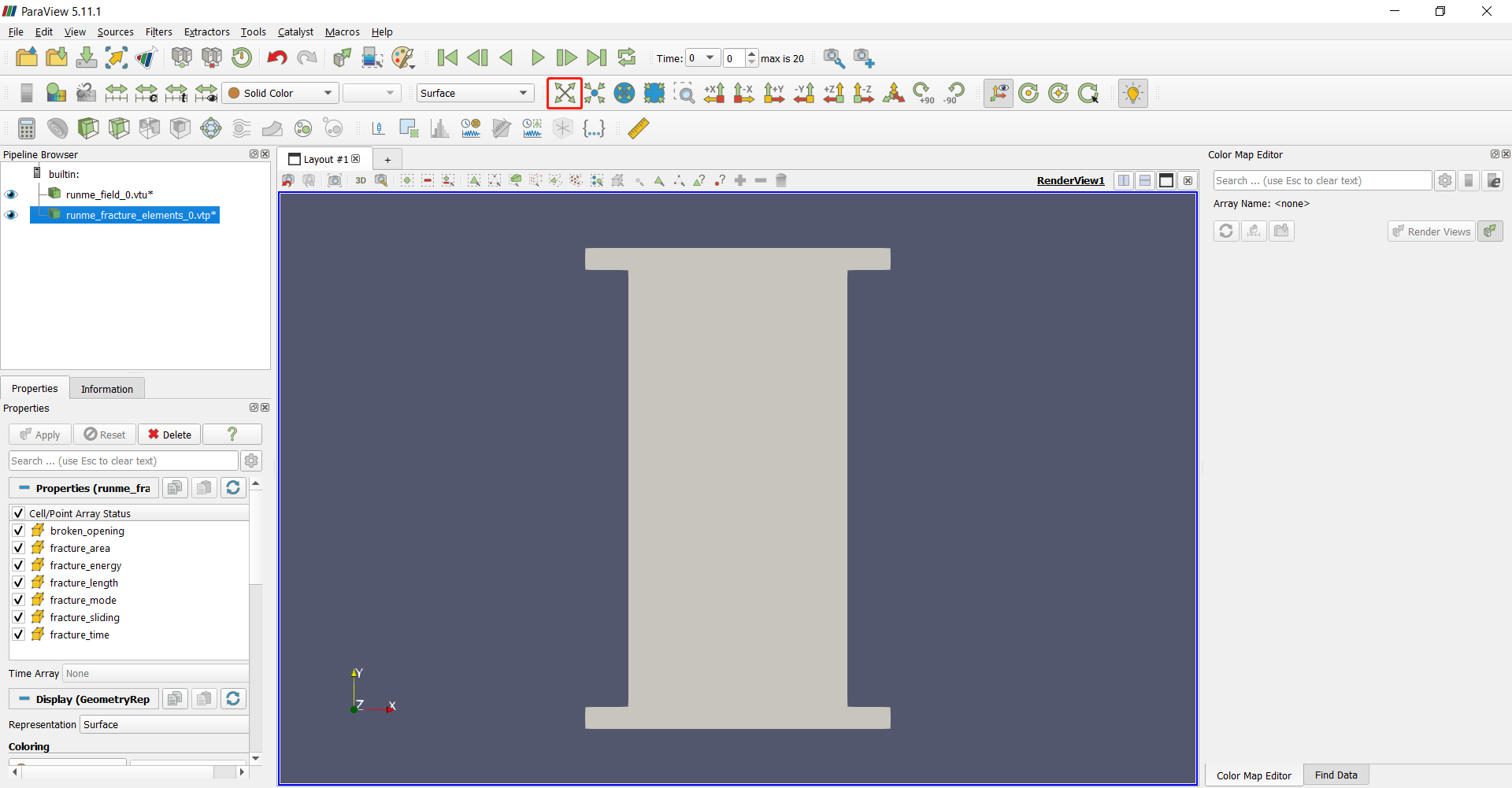Image resolution: width=1512 pixels, height=788 pixels.
Task: Open the color palette loader icon
Action: point(402,57)
